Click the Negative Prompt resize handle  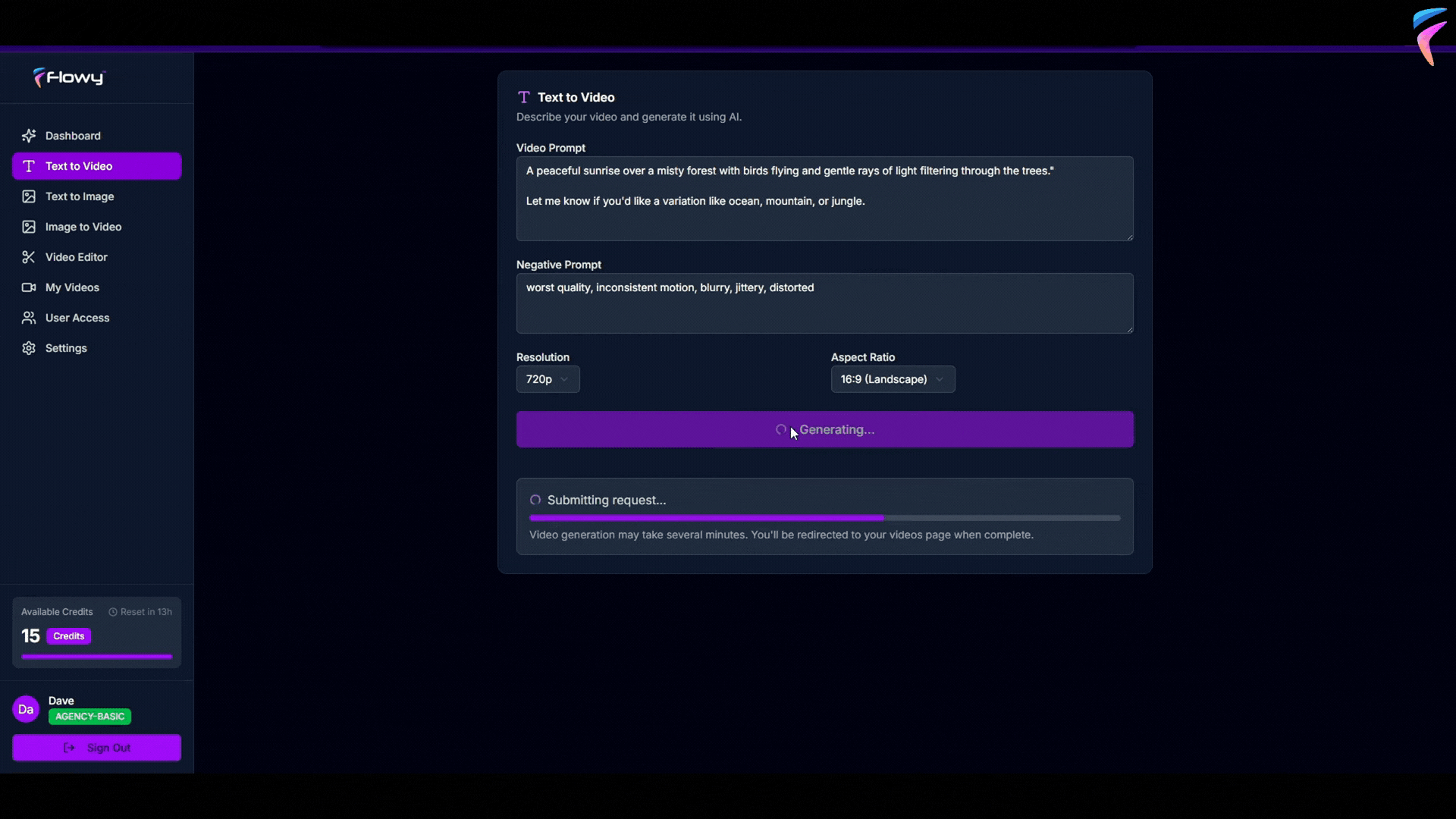(x=1129, y=329)
